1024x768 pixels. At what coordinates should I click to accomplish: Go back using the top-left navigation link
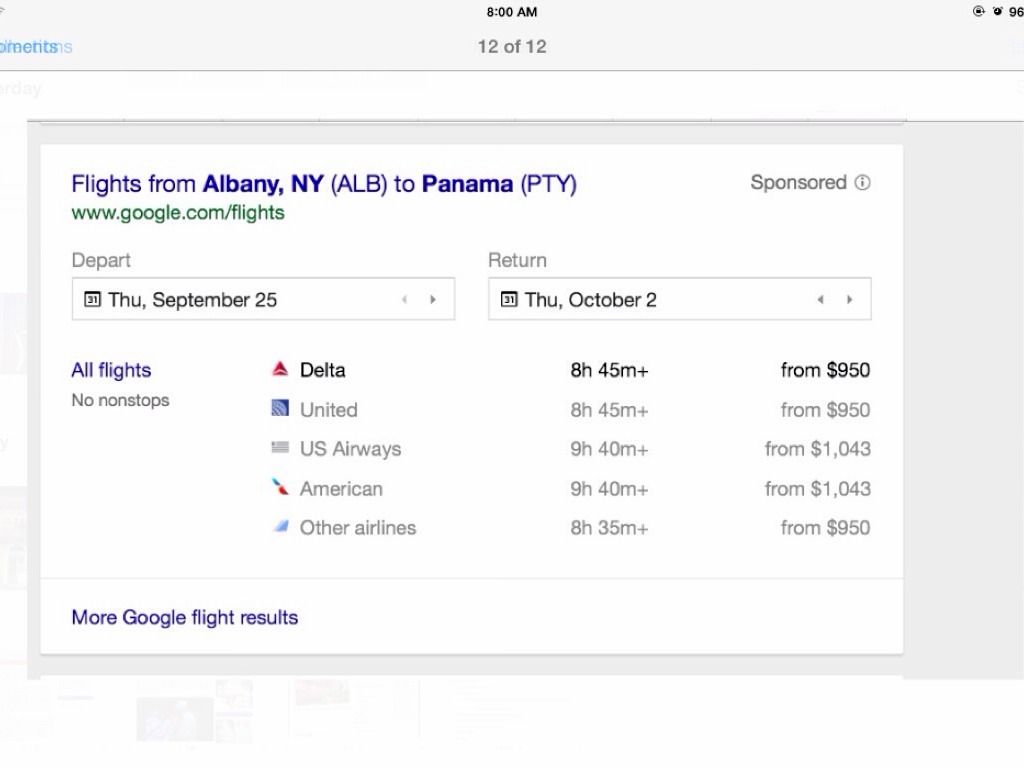(30, 47)
